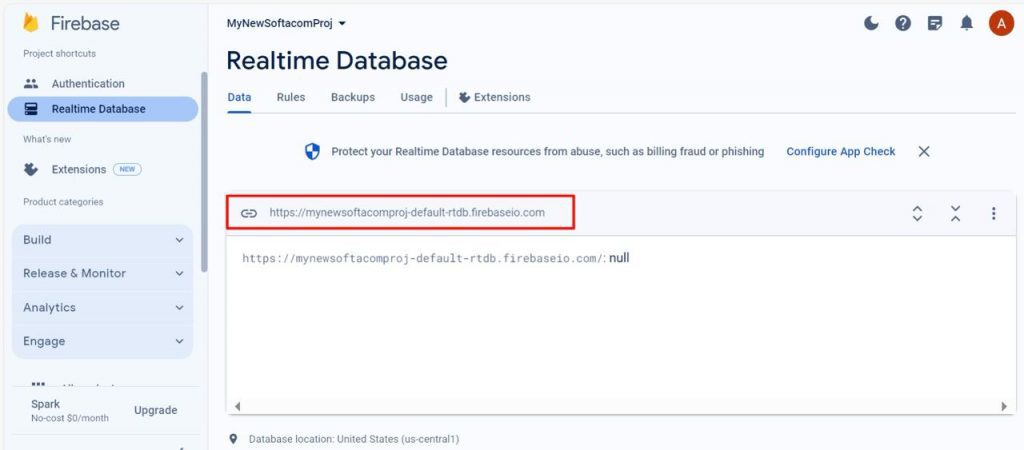The image size is (1024, 450).
Task: Click the link icon beside database URL
Action: [249, 213]
